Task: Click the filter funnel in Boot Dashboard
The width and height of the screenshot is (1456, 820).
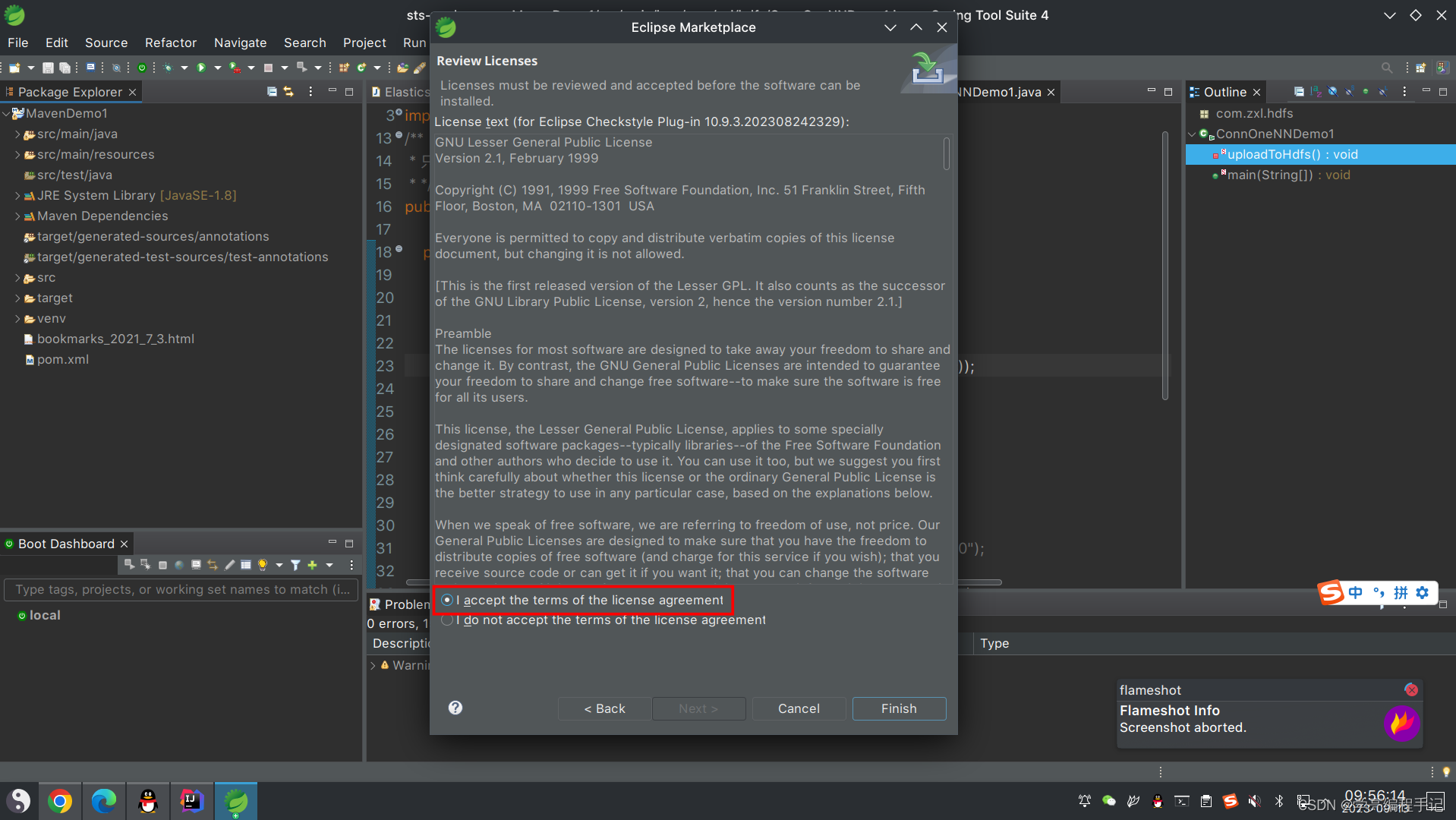Action: 295,565
